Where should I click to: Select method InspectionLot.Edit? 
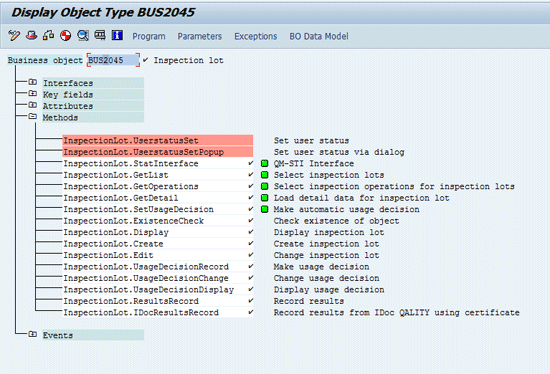coord(158,255)
